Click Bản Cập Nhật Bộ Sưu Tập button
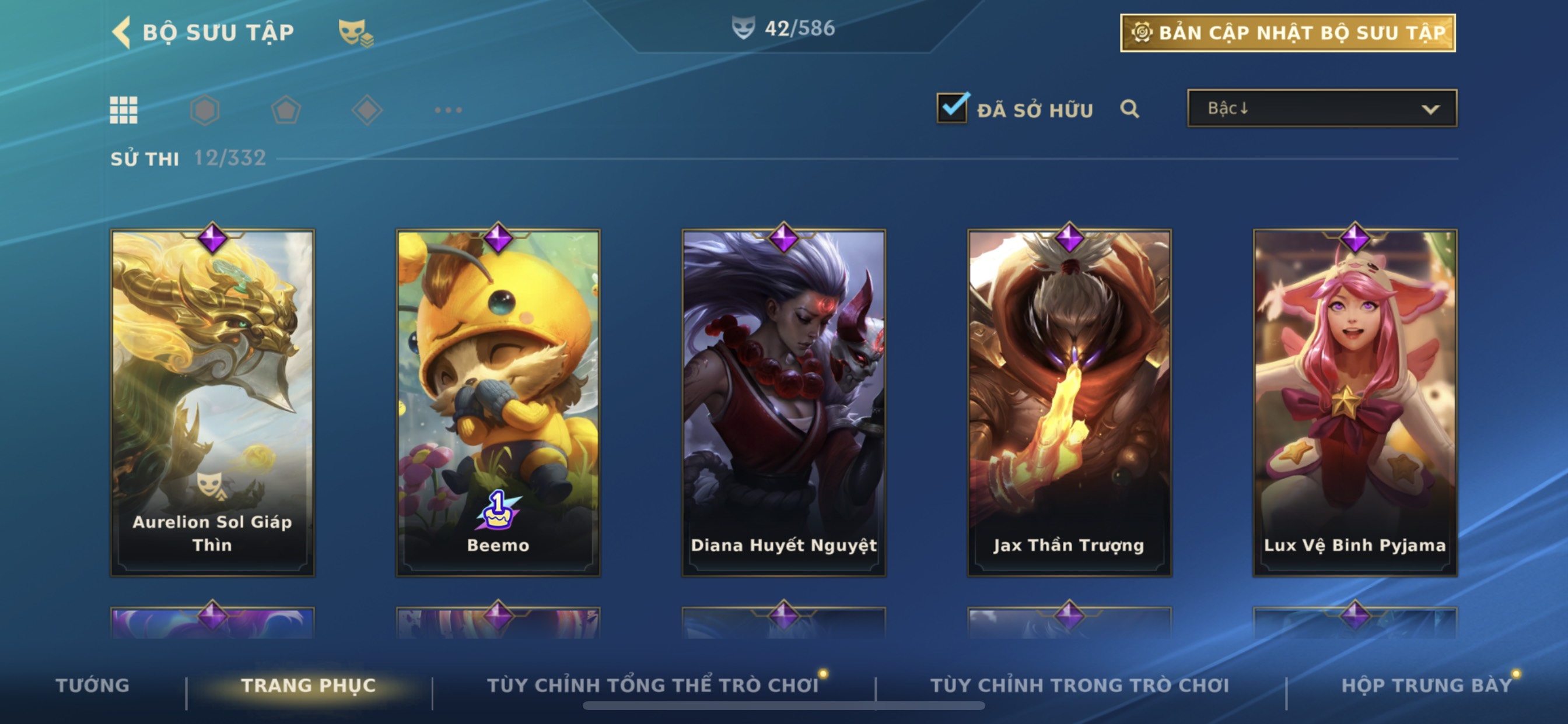This screenshot has width=1568, height=724. (x=1288, y=33)
